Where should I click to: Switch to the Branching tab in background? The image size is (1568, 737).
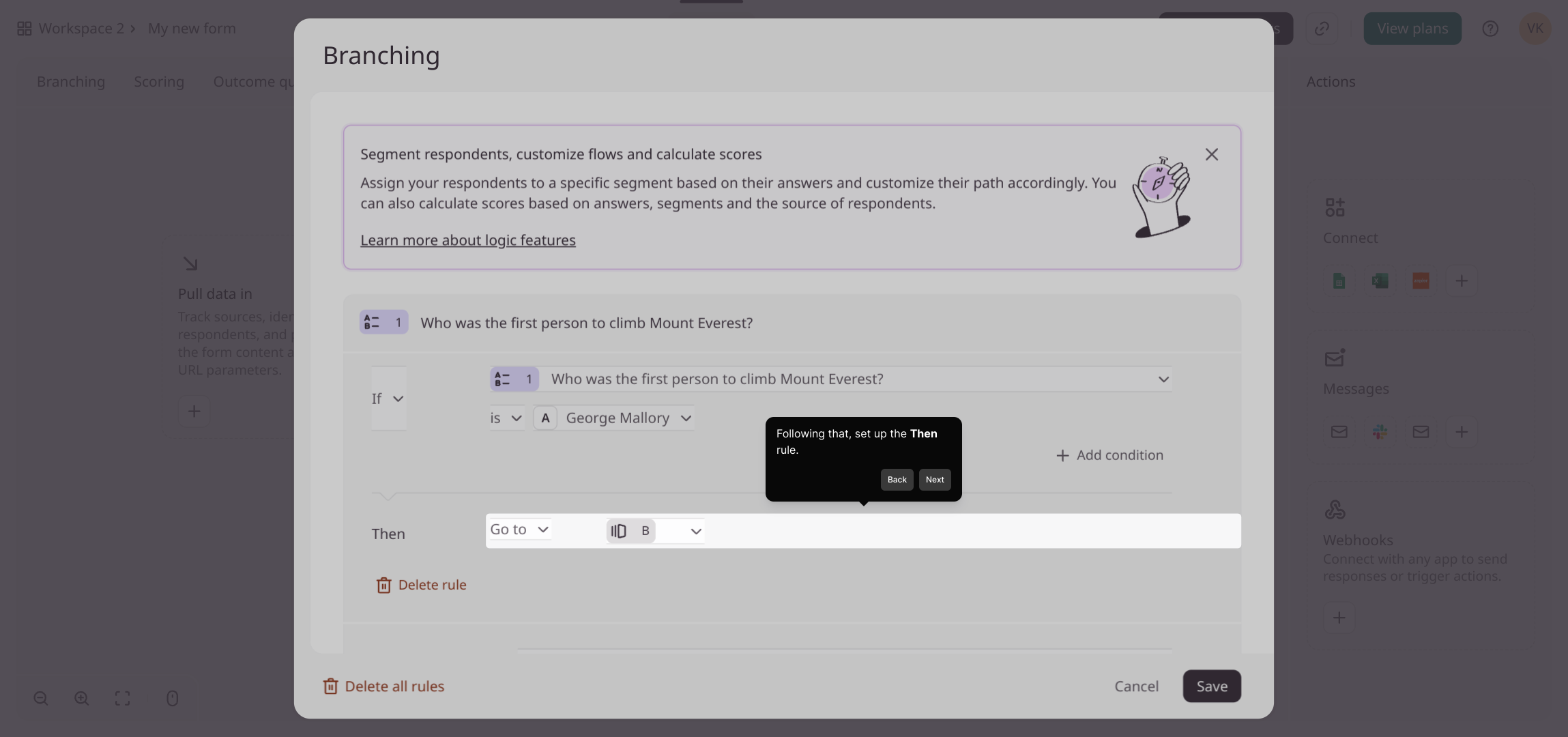coord(71,82)
